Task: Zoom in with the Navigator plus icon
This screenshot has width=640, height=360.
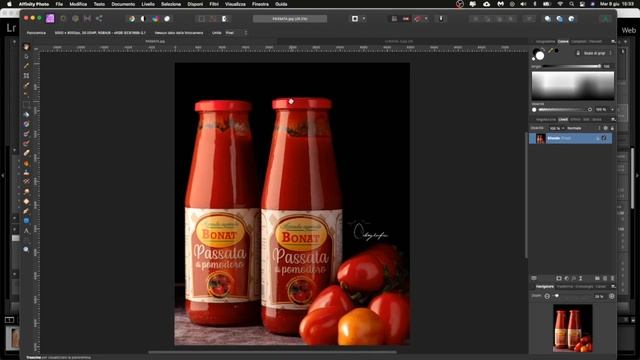Action: pyautogui.click(x=611, y=296)
